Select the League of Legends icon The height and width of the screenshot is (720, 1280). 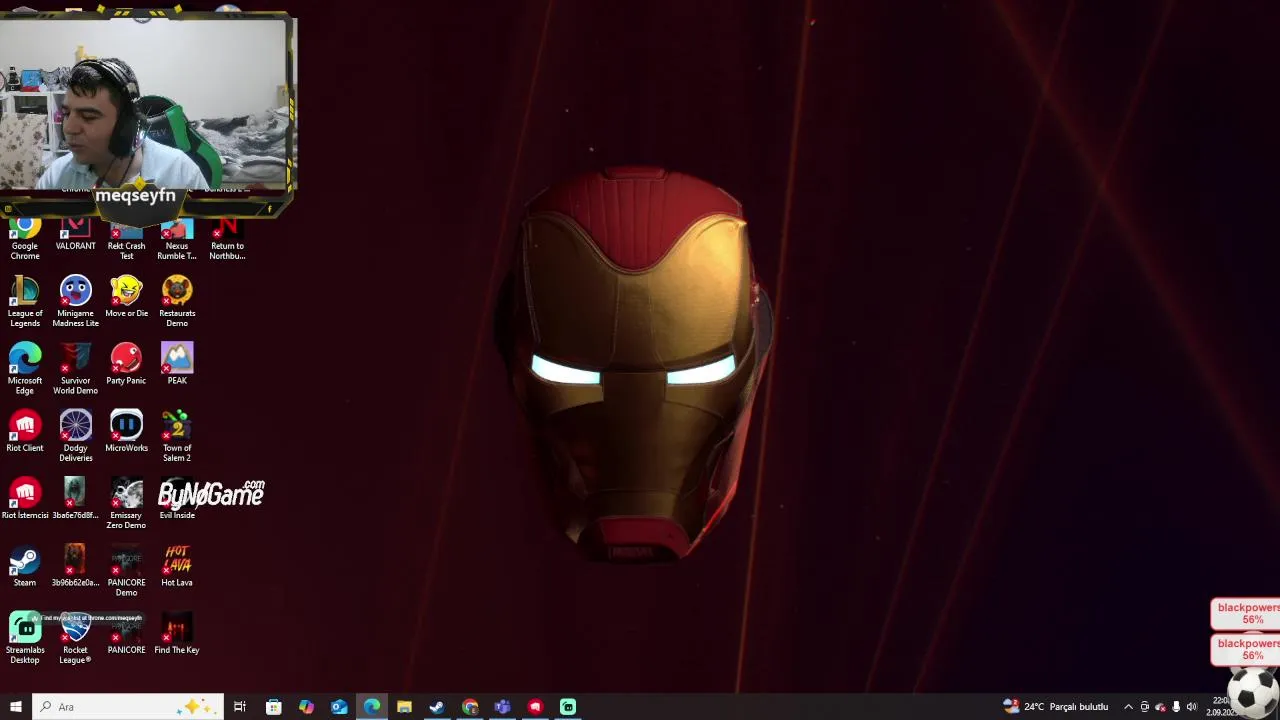pyautogui.click(x=25, y=301)
